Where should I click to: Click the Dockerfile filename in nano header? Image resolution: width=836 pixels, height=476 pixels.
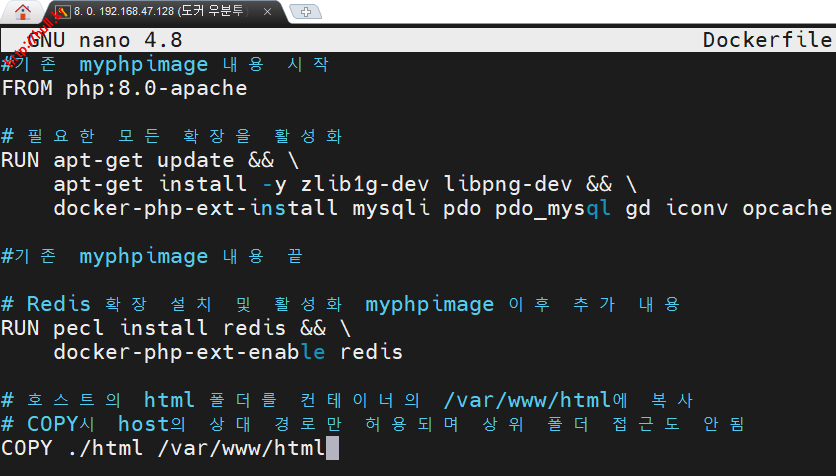tap(766, 40)
